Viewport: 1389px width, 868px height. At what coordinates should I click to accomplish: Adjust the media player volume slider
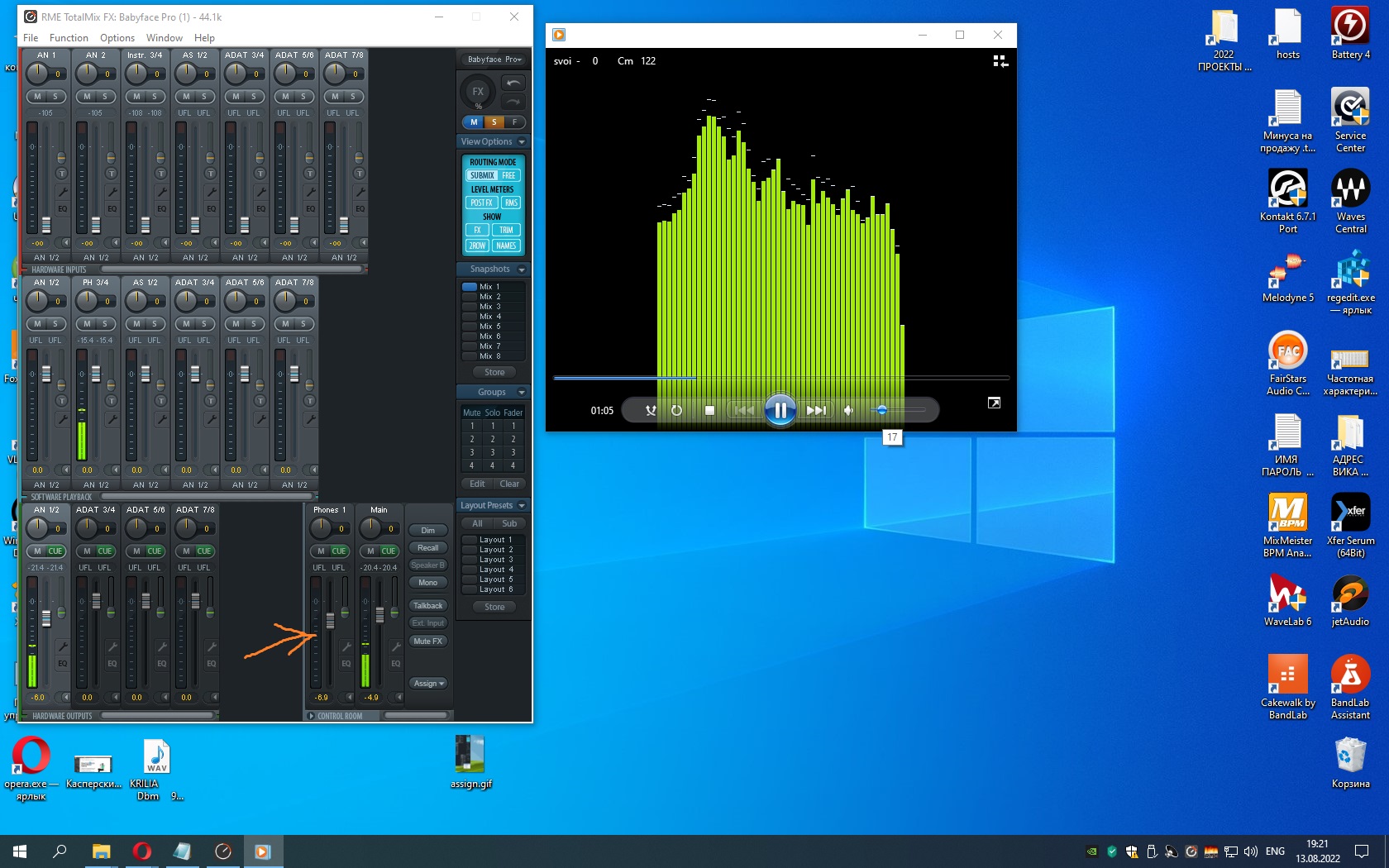click(x=882, y=410)
